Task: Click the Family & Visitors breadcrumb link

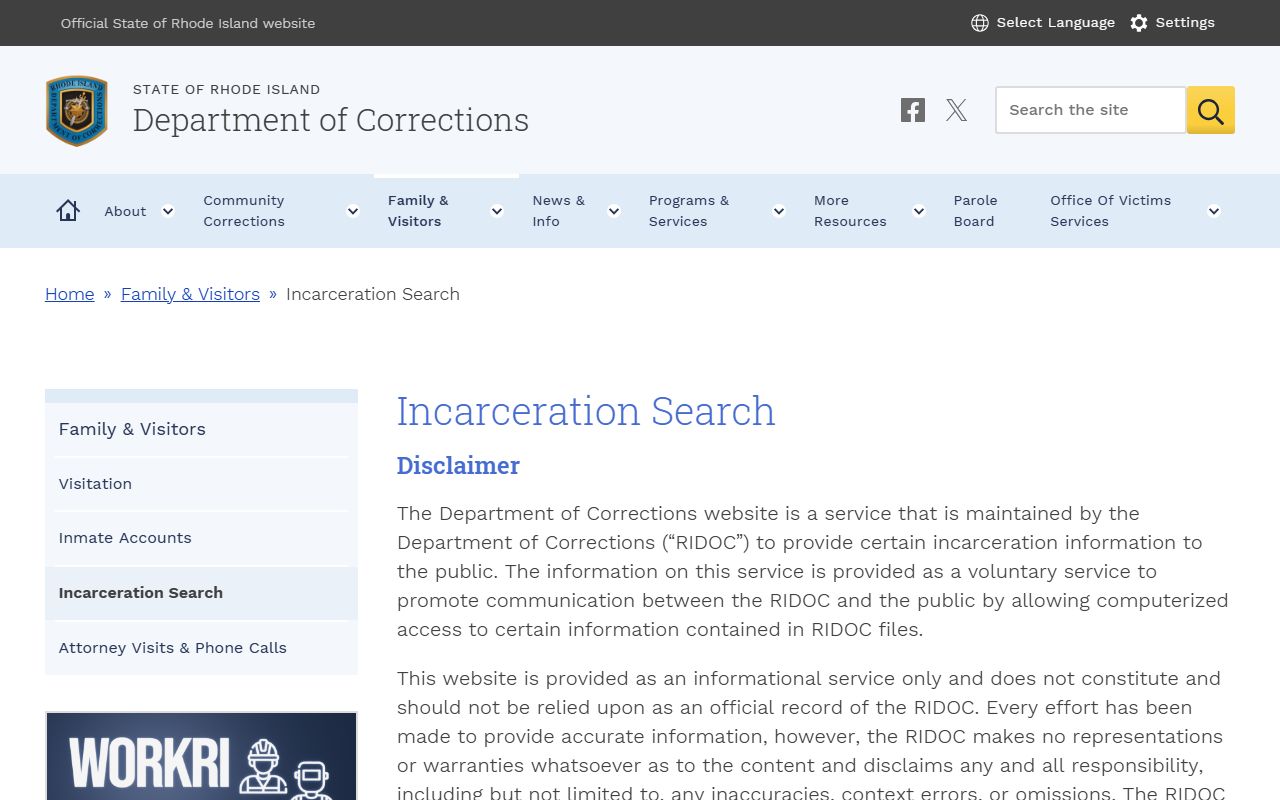Action: point(190,294)
